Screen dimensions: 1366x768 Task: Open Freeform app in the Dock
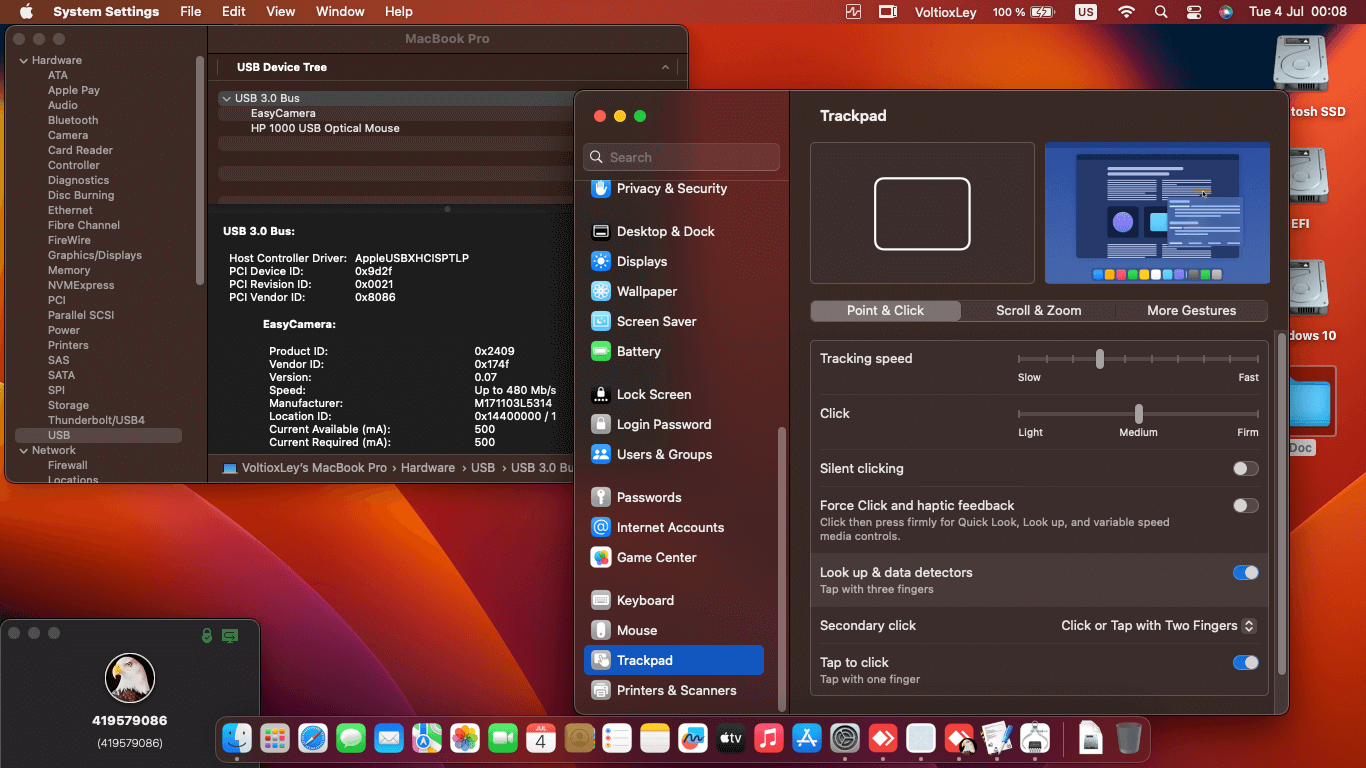tap(693, 739)
